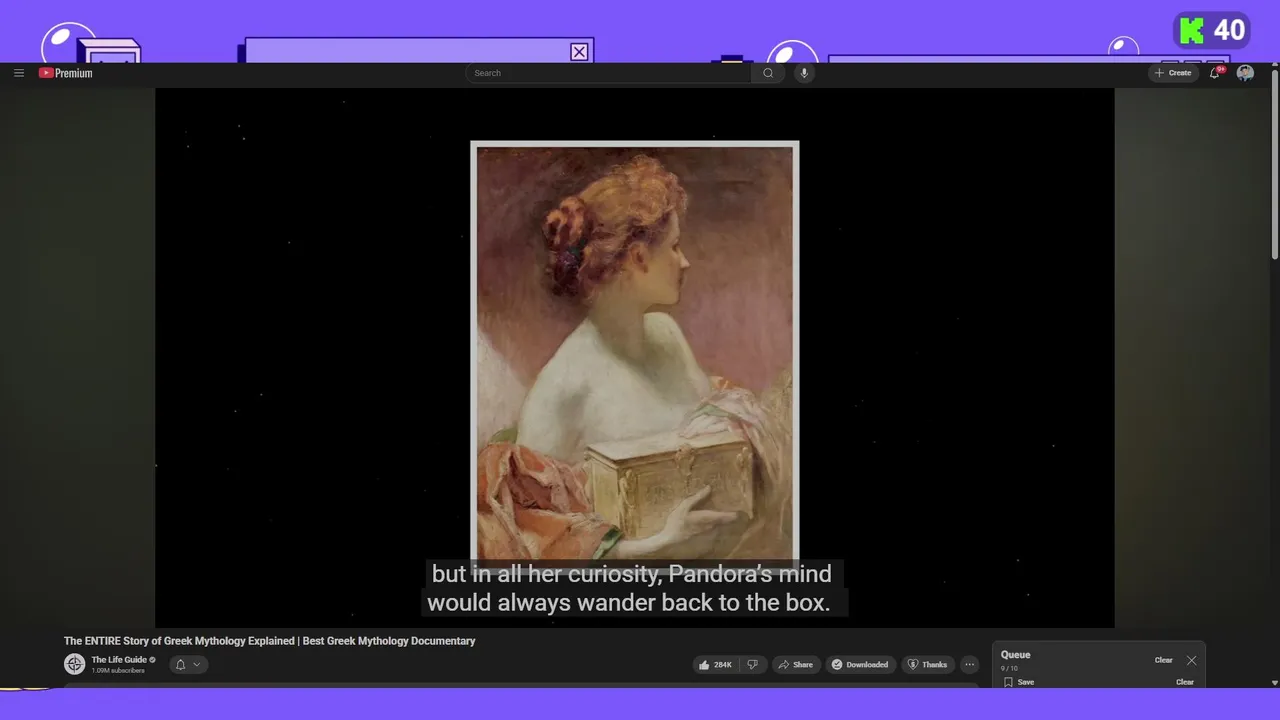Open The Life Guide channel avatar
The width and height of the screenshot is (1280, 720).
75,664
